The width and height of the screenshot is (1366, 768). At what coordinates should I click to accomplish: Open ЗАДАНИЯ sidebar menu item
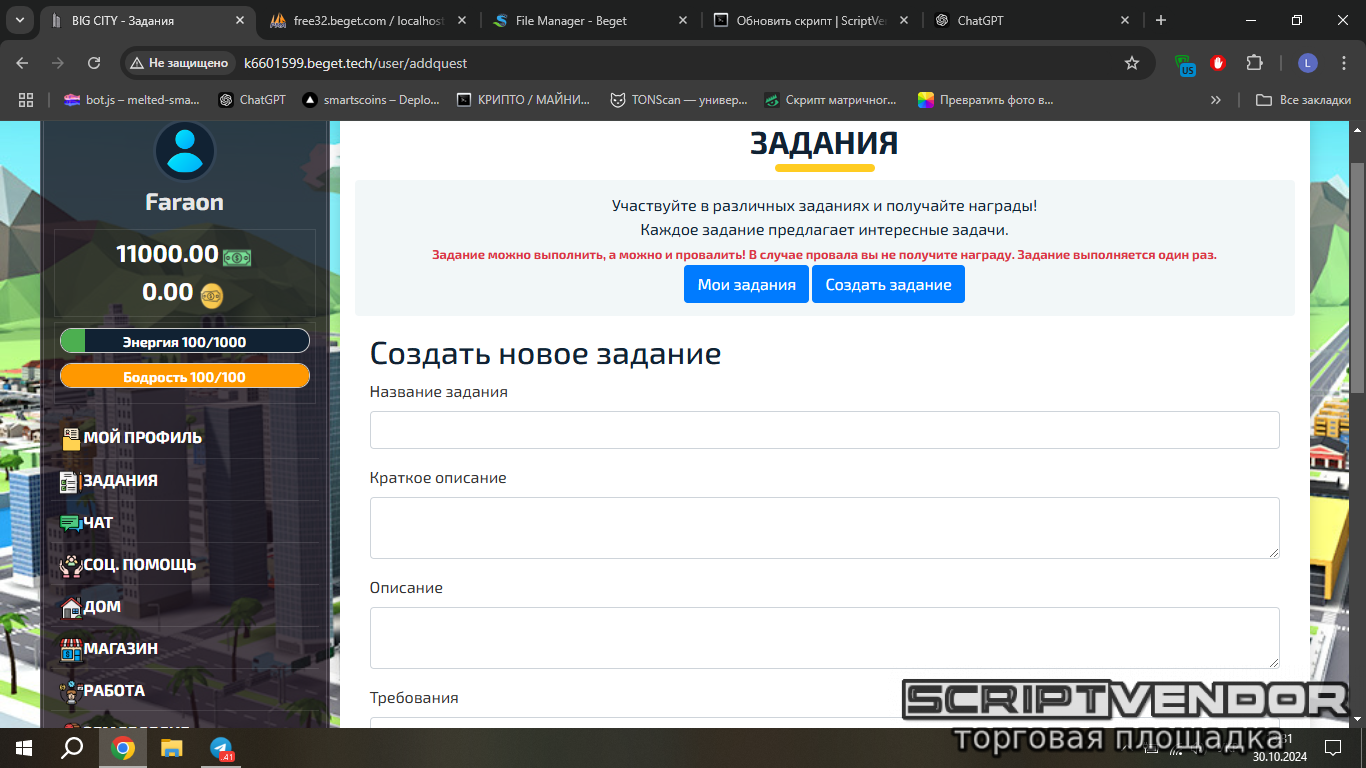click(x=109, y=481)
